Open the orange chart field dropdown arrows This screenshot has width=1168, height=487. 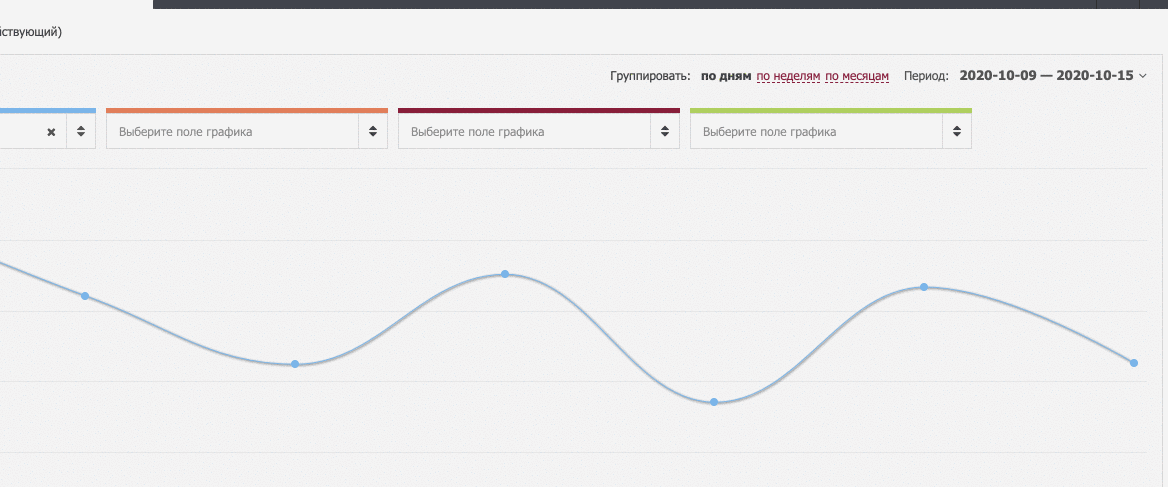coord(372,132)
